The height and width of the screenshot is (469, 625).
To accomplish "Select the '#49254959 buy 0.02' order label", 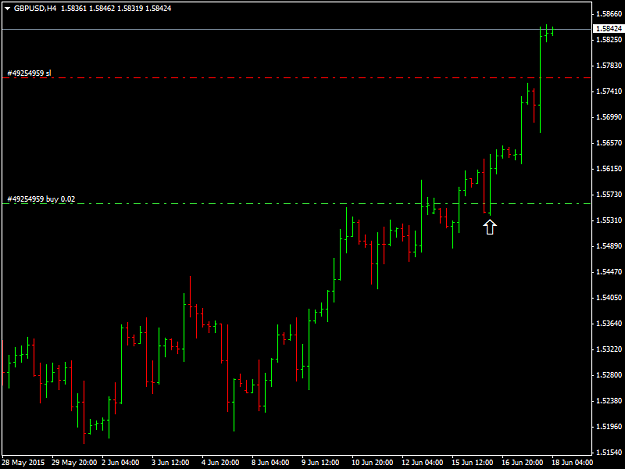I will coord(41,199).
